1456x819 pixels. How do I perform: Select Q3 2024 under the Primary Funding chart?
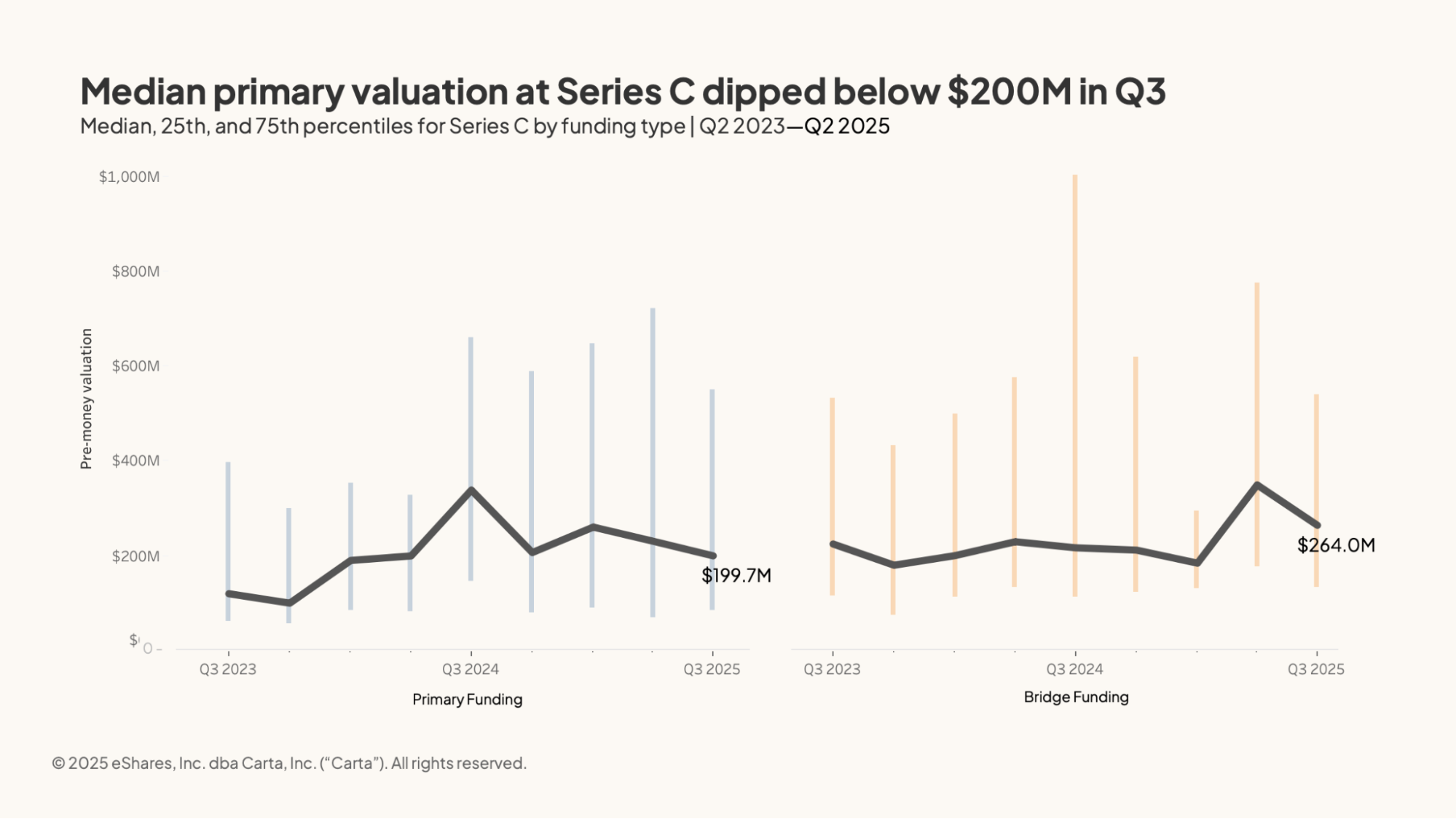(x=471, y=670)
